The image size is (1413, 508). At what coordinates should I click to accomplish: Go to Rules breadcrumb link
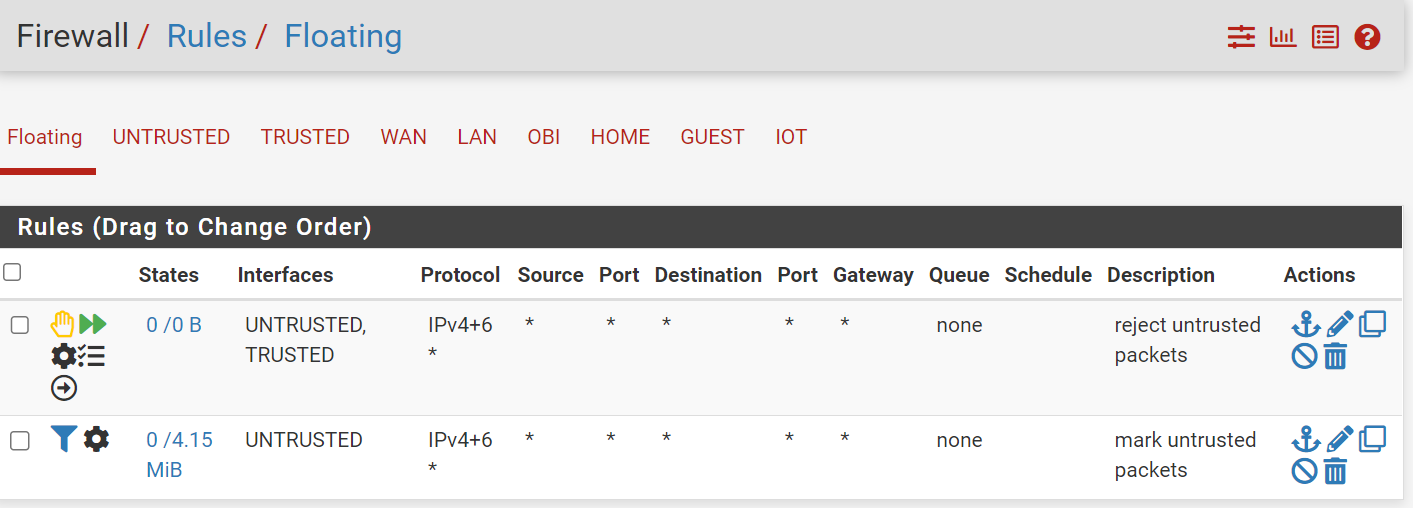[x=206, y=36]
